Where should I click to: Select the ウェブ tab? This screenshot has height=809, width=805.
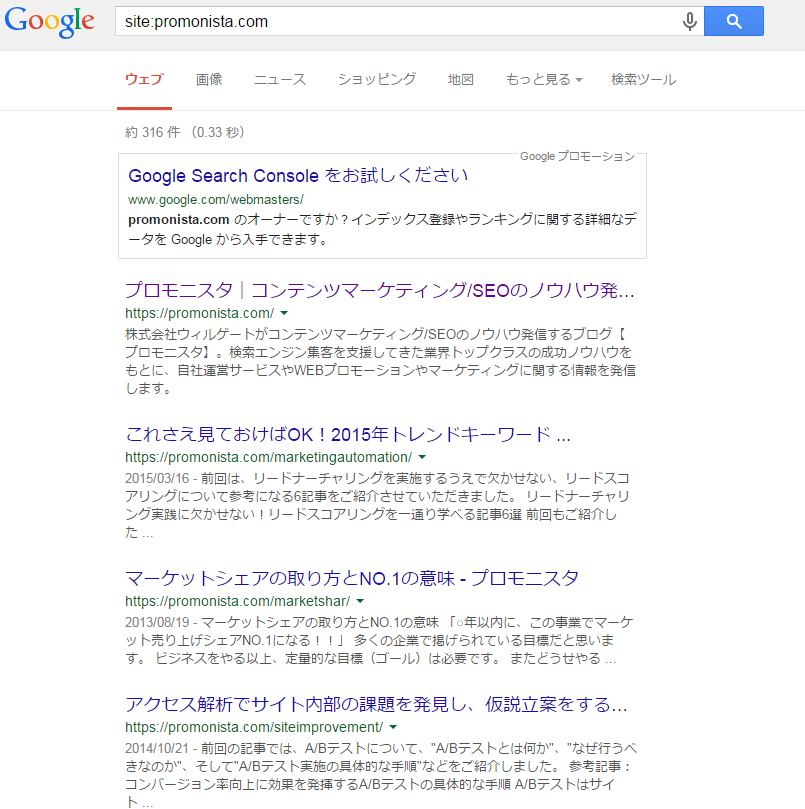(x=144, y=80)
